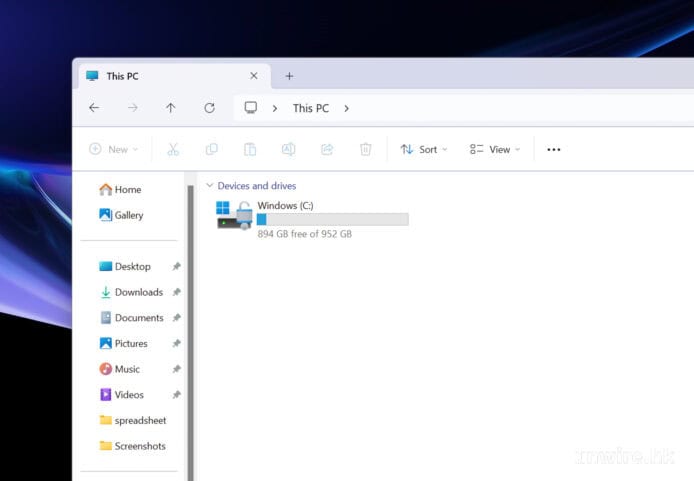This screenshot has width=694, height=481.
Task: Refresh the current folder view
Action: click(209, 108)
